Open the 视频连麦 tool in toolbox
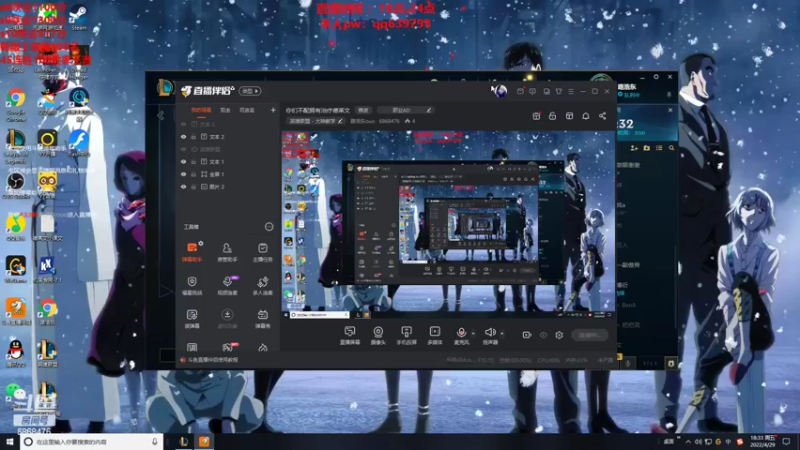The width and height of the screenshot is (800, 450). pyautogui.click(x=227, y=286)
